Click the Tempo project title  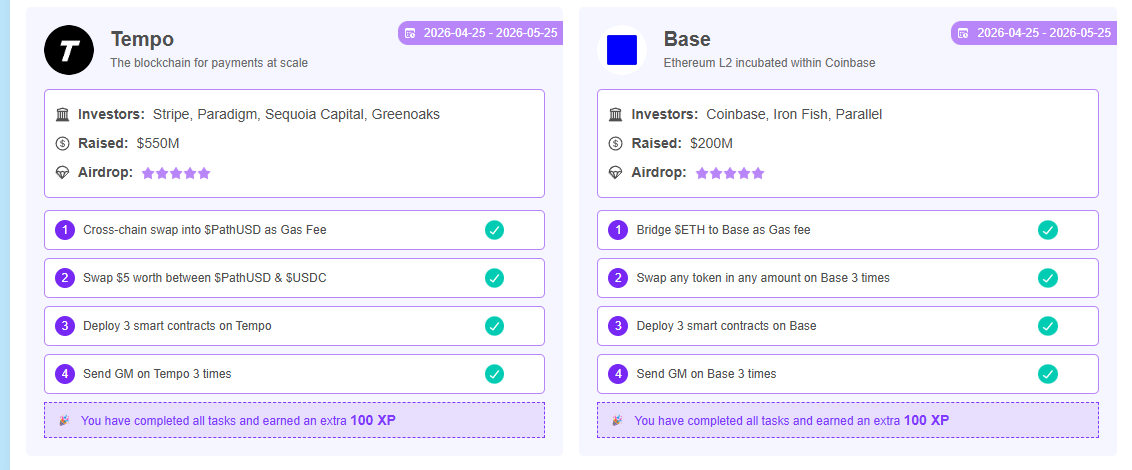(x=142, y=39)
